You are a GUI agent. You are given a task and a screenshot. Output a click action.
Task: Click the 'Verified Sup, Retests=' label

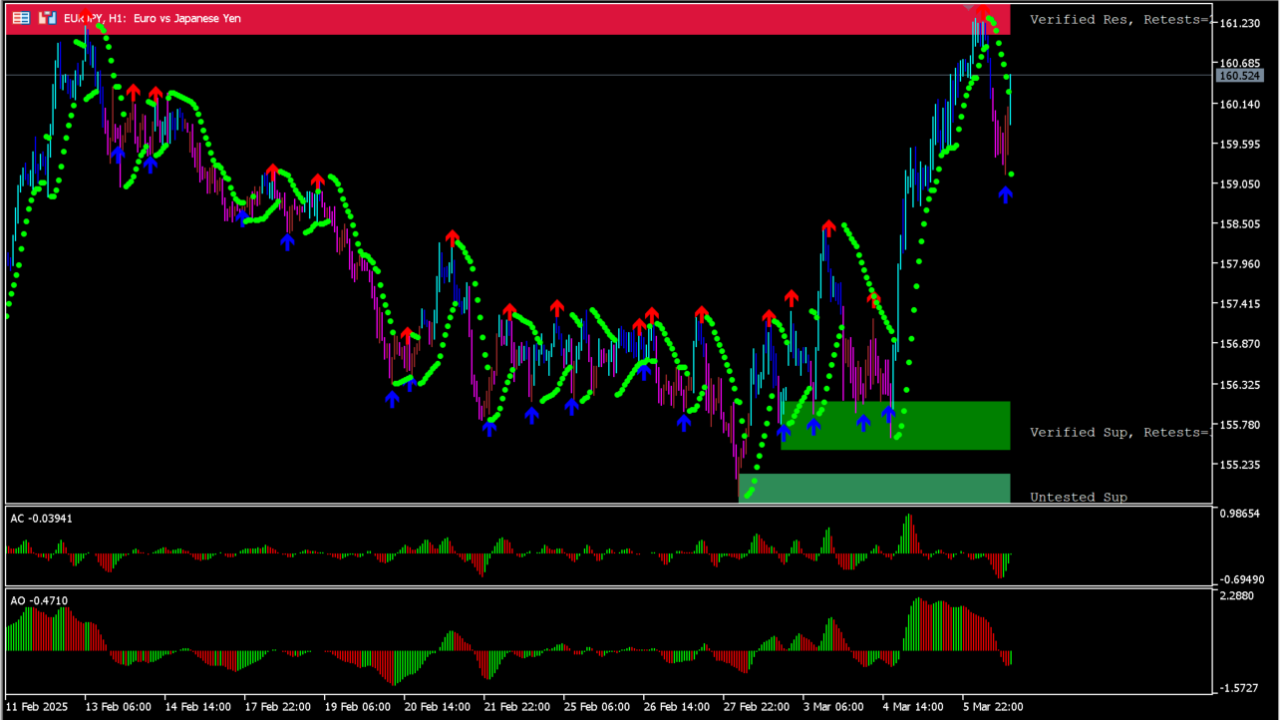coord(1120,432)
